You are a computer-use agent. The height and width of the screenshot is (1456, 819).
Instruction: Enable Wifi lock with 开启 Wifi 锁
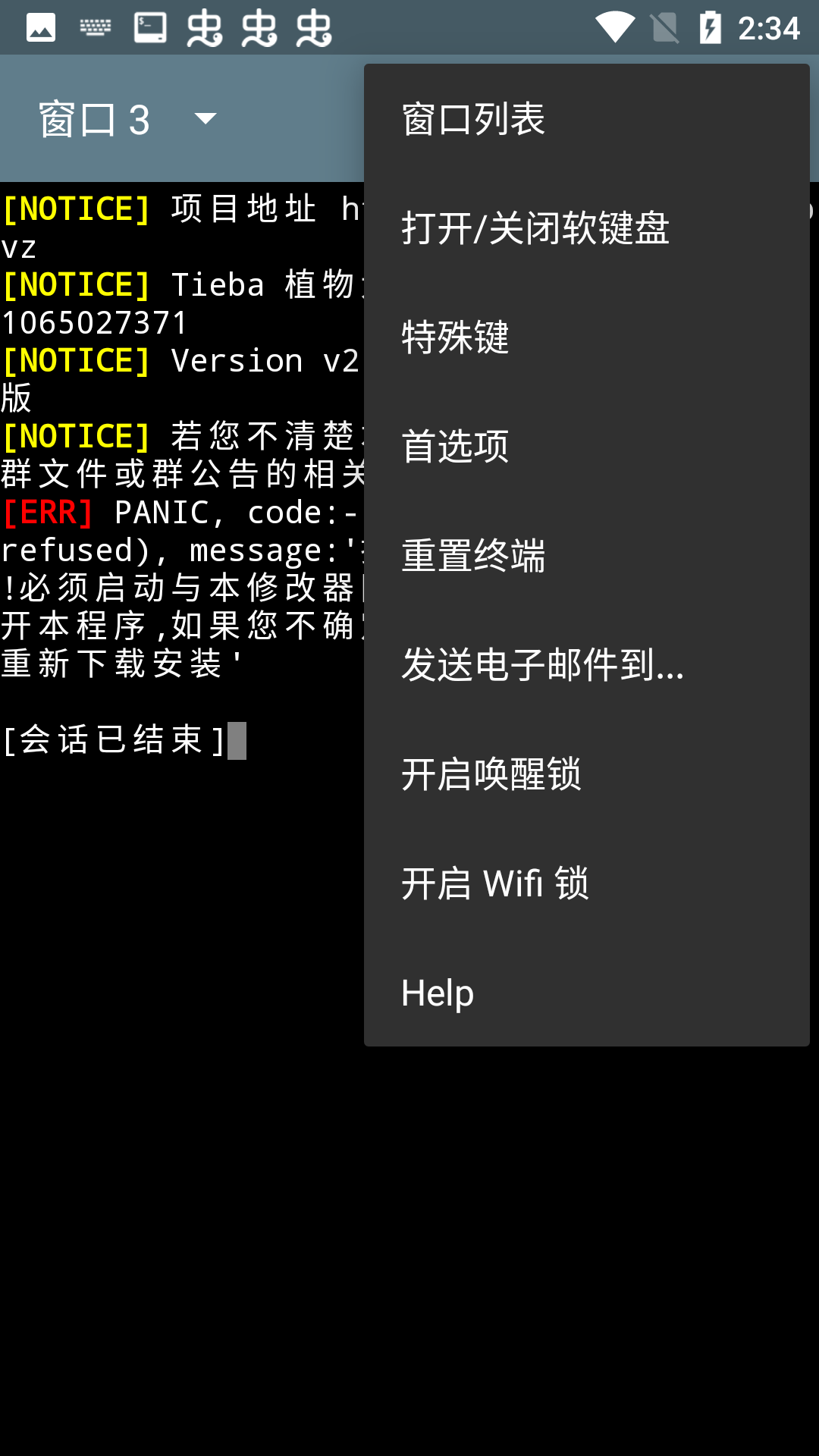click(587, 883)
